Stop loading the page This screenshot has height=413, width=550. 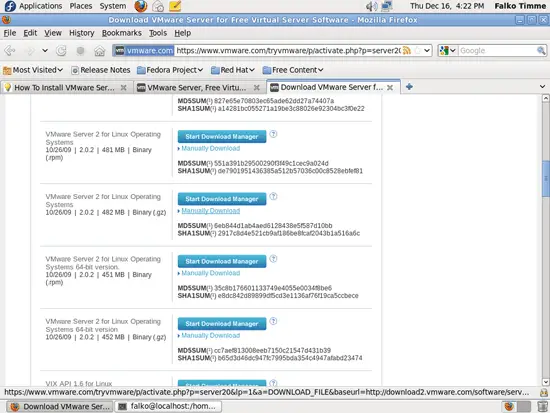point(80,51)
